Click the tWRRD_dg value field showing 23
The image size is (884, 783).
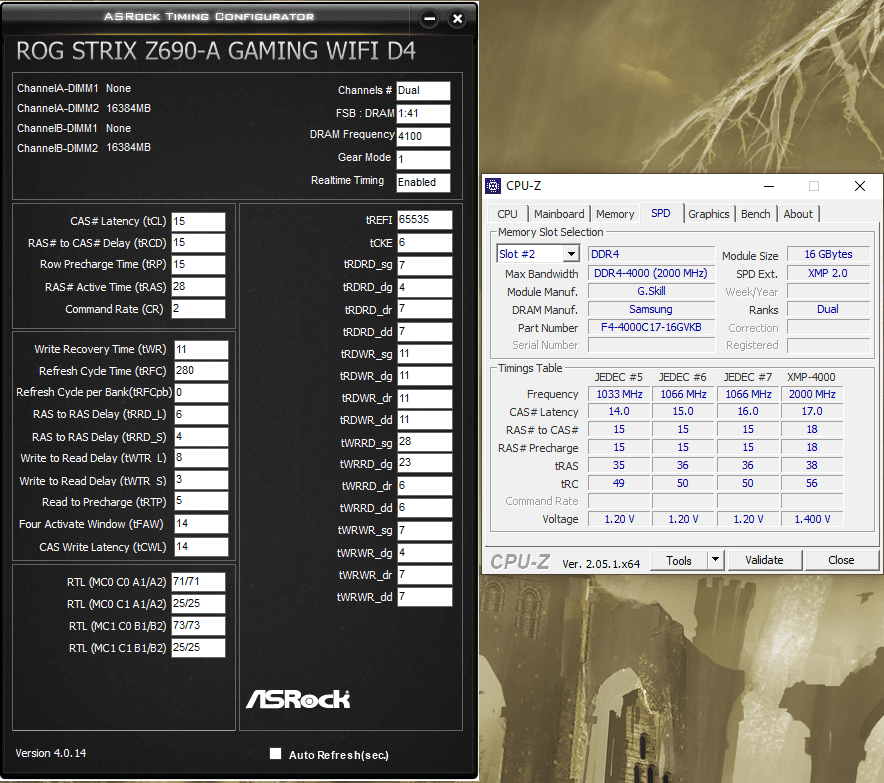pos(425,463)
